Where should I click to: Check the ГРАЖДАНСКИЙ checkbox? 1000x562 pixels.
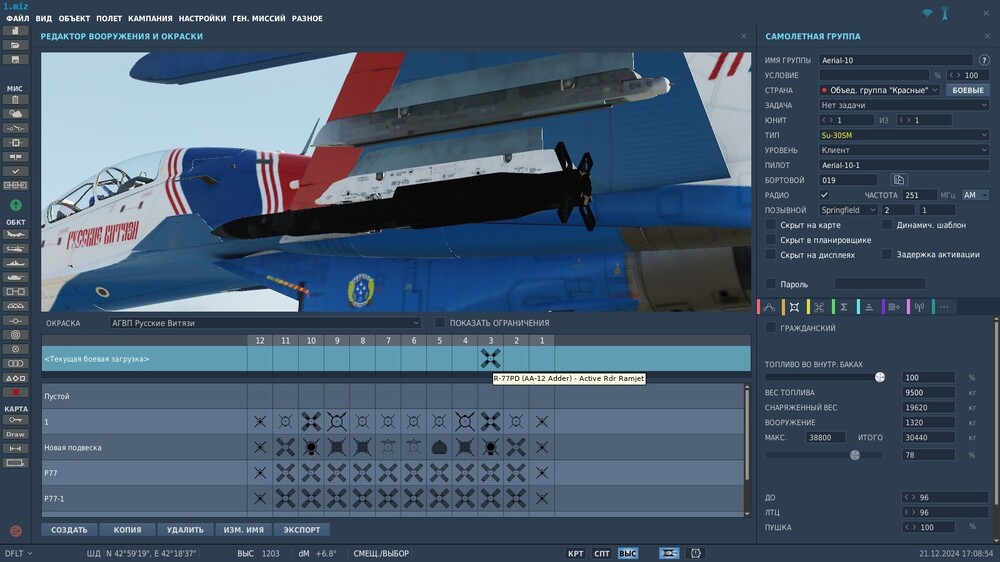click(771, 328)
